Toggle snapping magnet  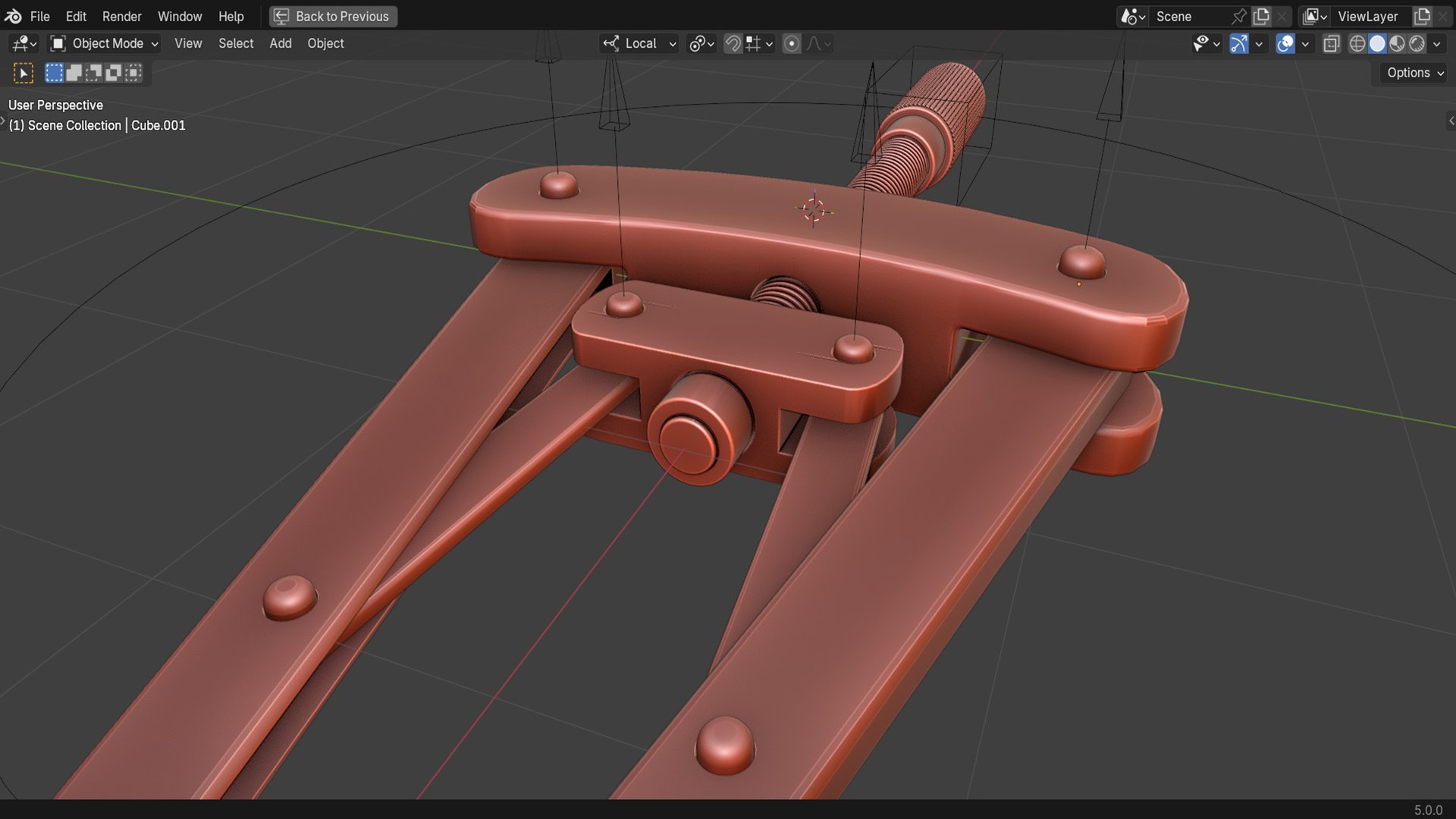pyautogui.click(x=733, y=44)
